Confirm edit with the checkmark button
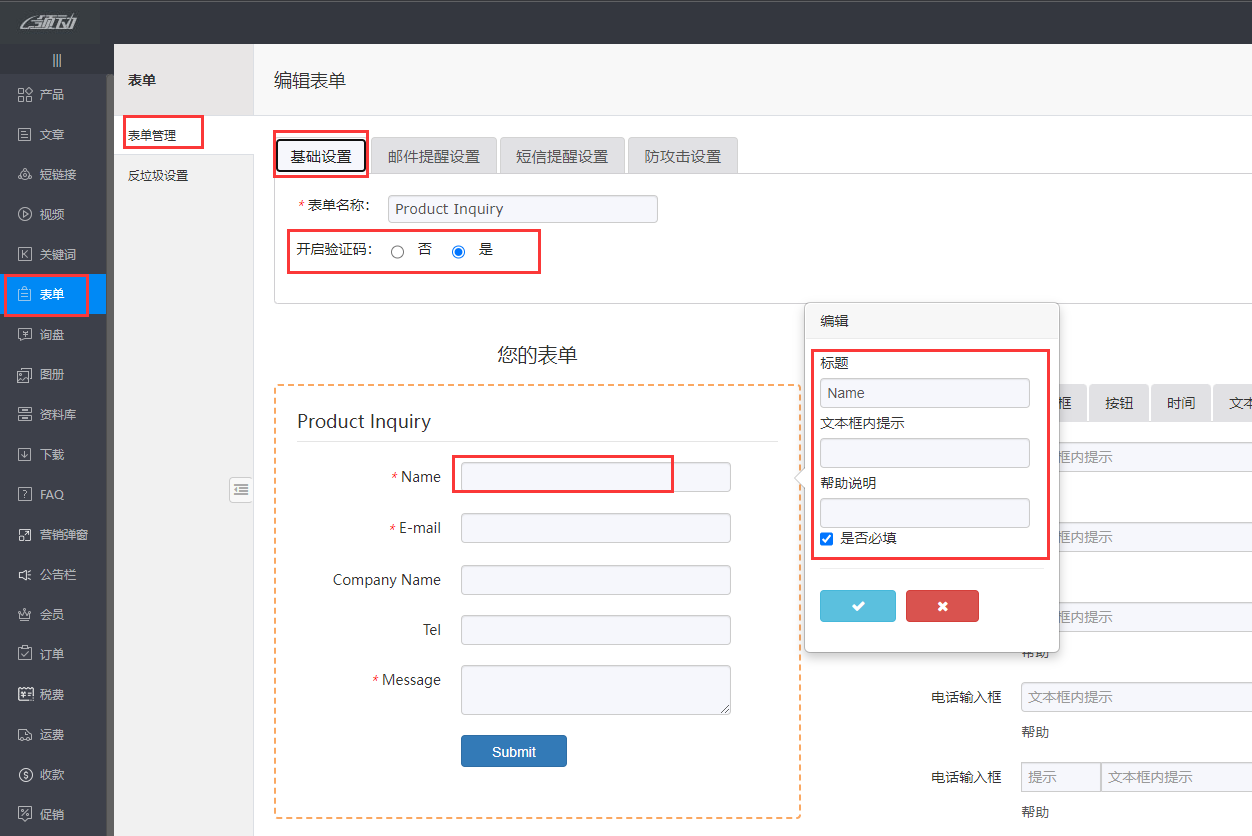 tap(858, 606)
